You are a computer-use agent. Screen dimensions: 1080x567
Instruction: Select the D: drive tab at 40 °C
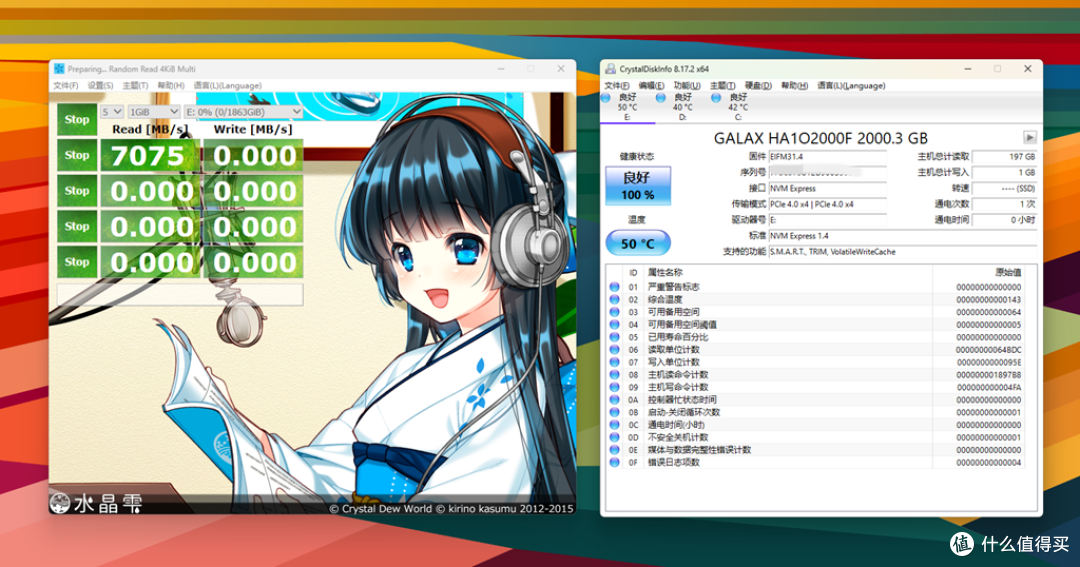682,107
